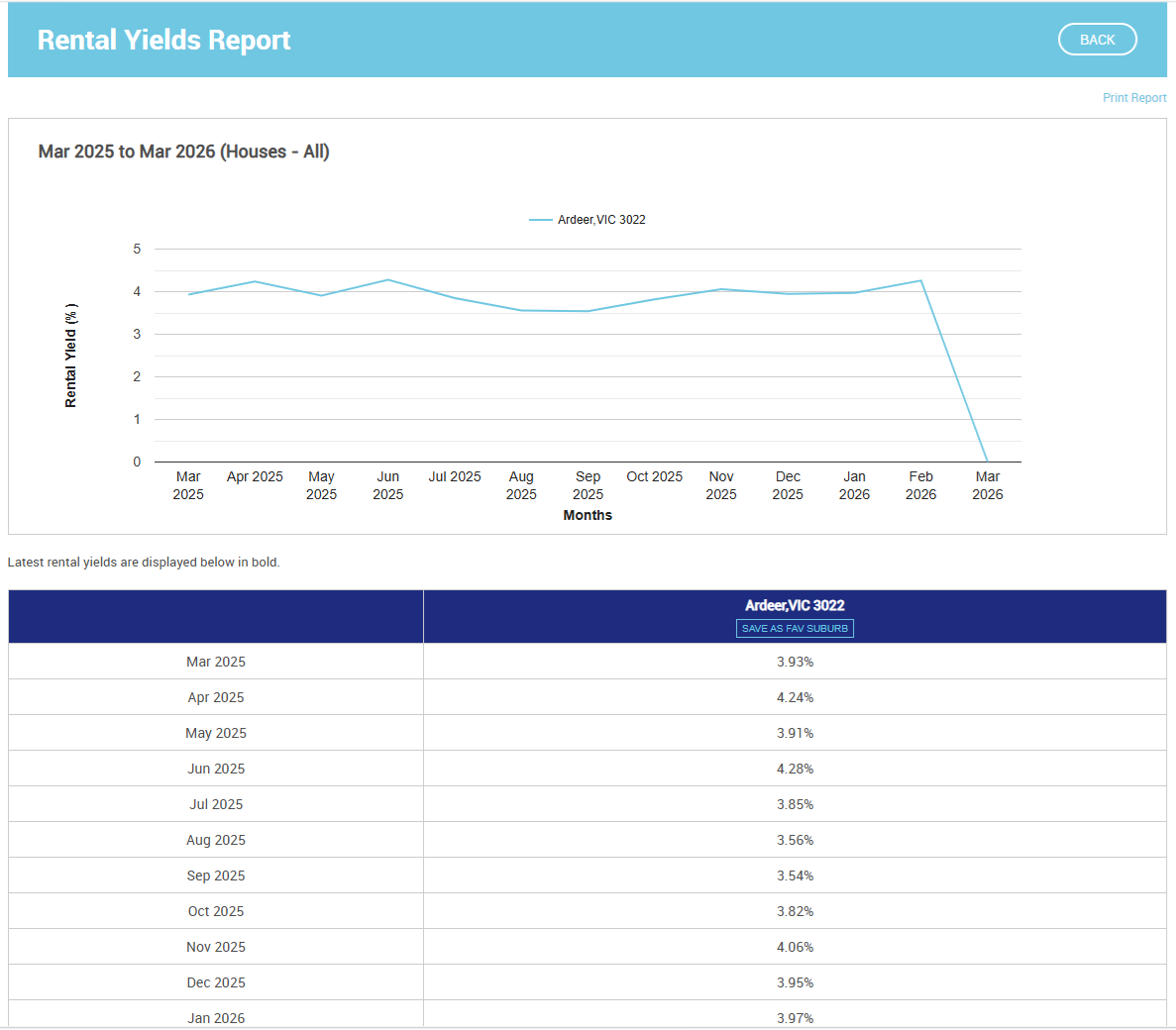Click the Apr 2025 data point on chart
The width and height of the screenshot is (1176, 1030).
255,281
